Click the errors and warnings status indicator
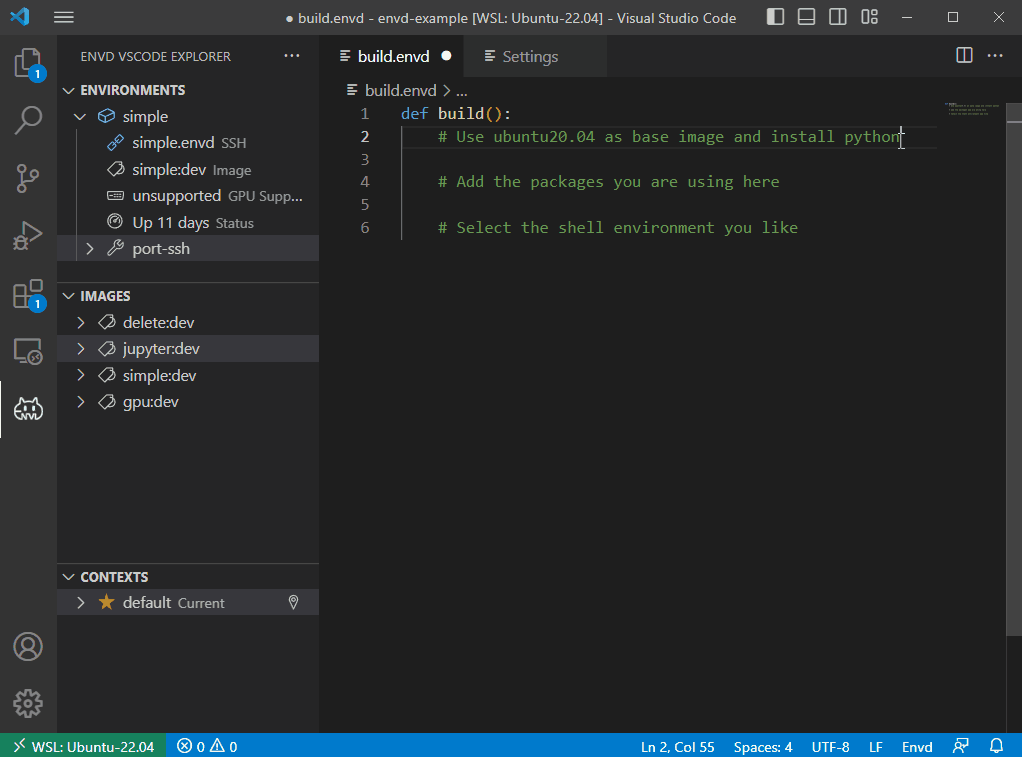This screenshot has height=757, width=1022. tap(207, 746)
